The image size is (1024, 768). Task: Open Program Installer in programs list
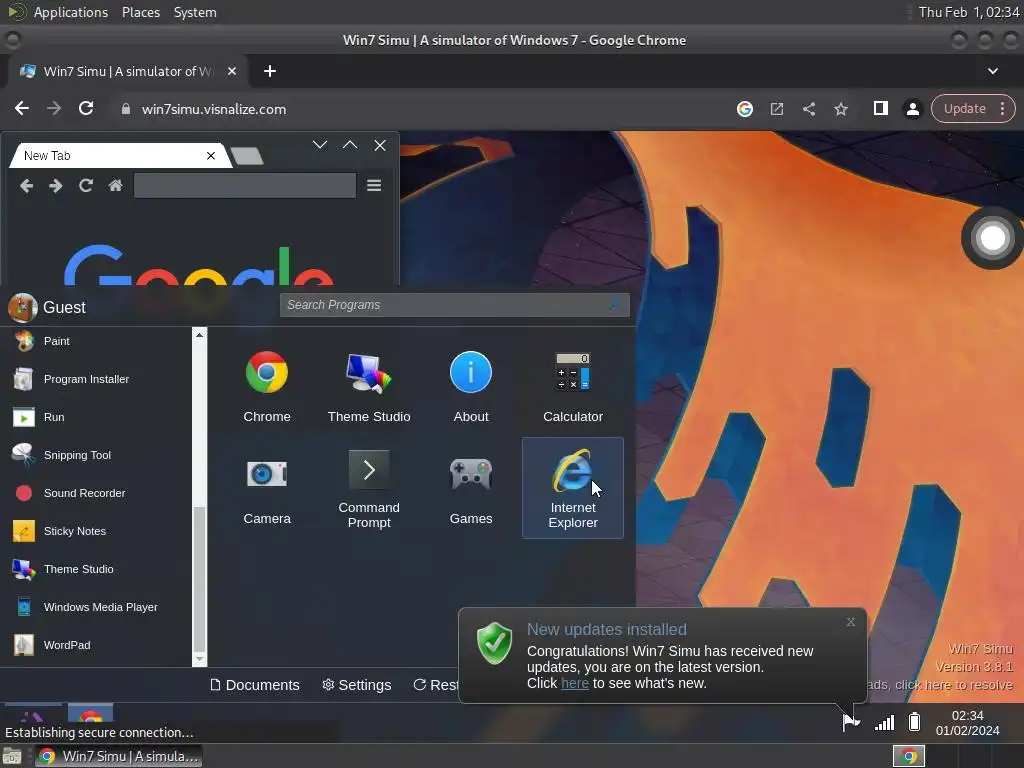pyautogui.click(x=98, y=379)
